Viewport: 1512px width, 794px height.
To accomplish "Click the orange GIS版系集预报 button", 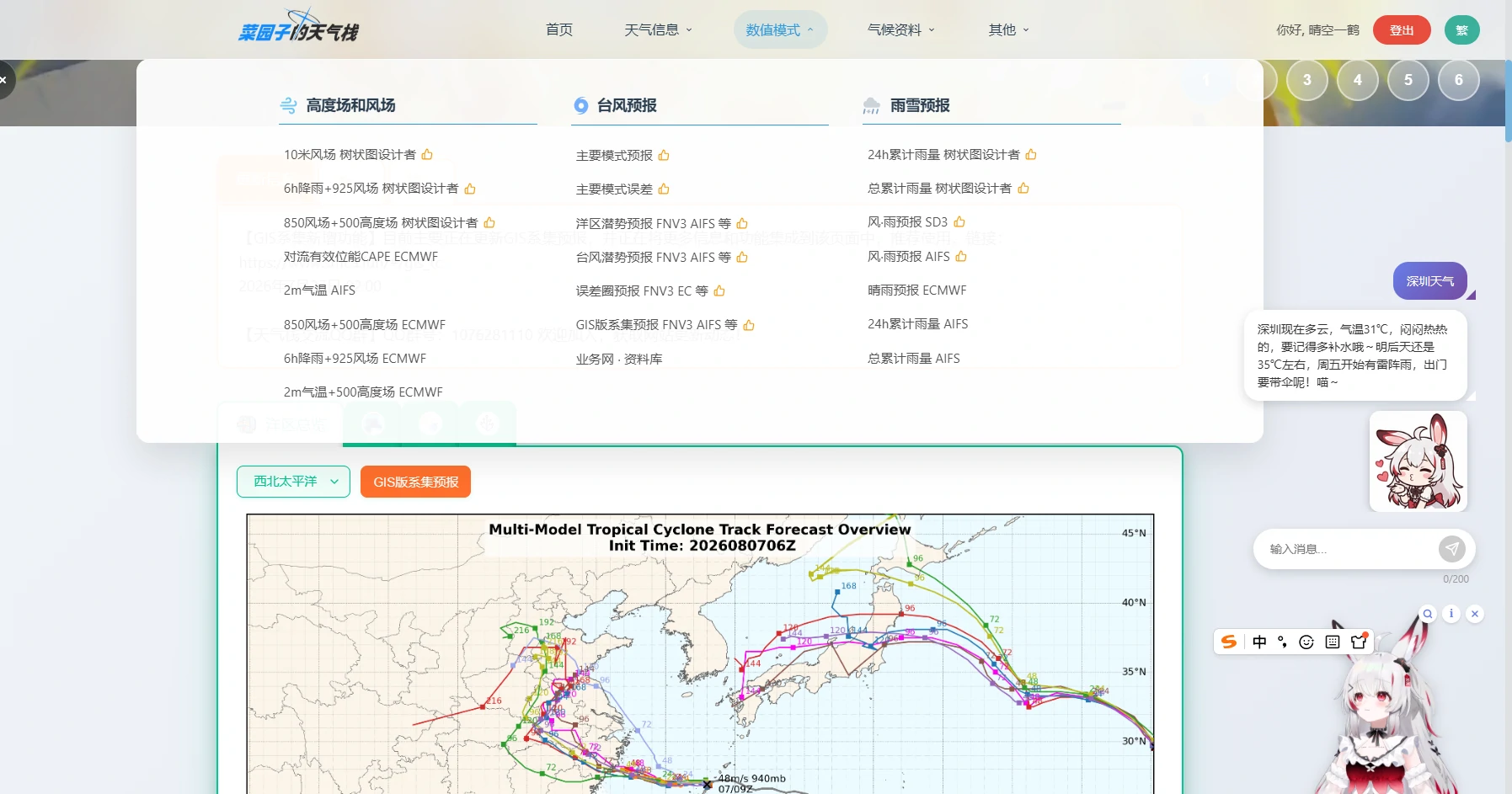I will [x=415, y=482].
